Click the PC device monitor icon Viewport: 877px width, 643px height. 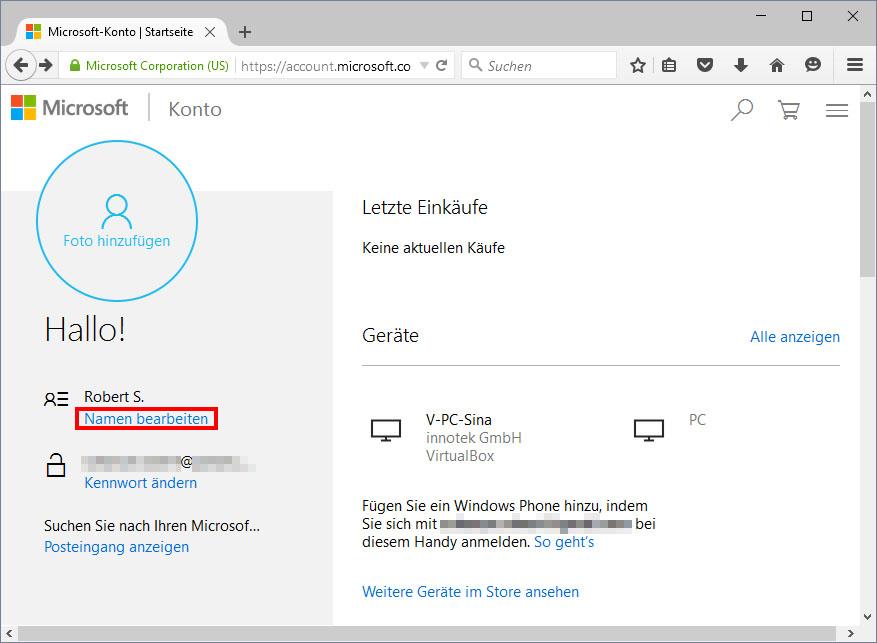649,431
